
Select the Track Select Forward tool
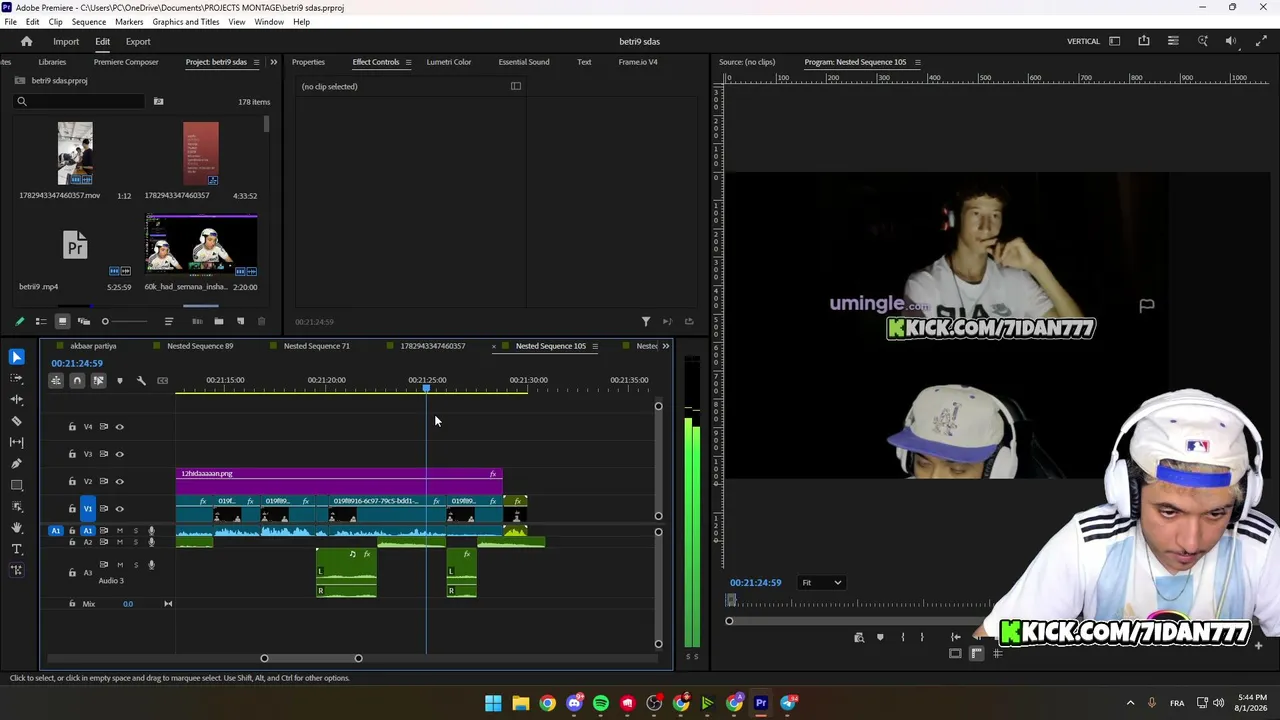[17, 378]
